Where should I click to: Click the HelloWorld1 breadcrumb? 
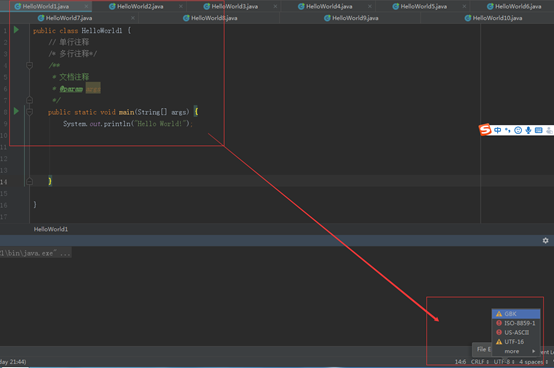(51, 229)
